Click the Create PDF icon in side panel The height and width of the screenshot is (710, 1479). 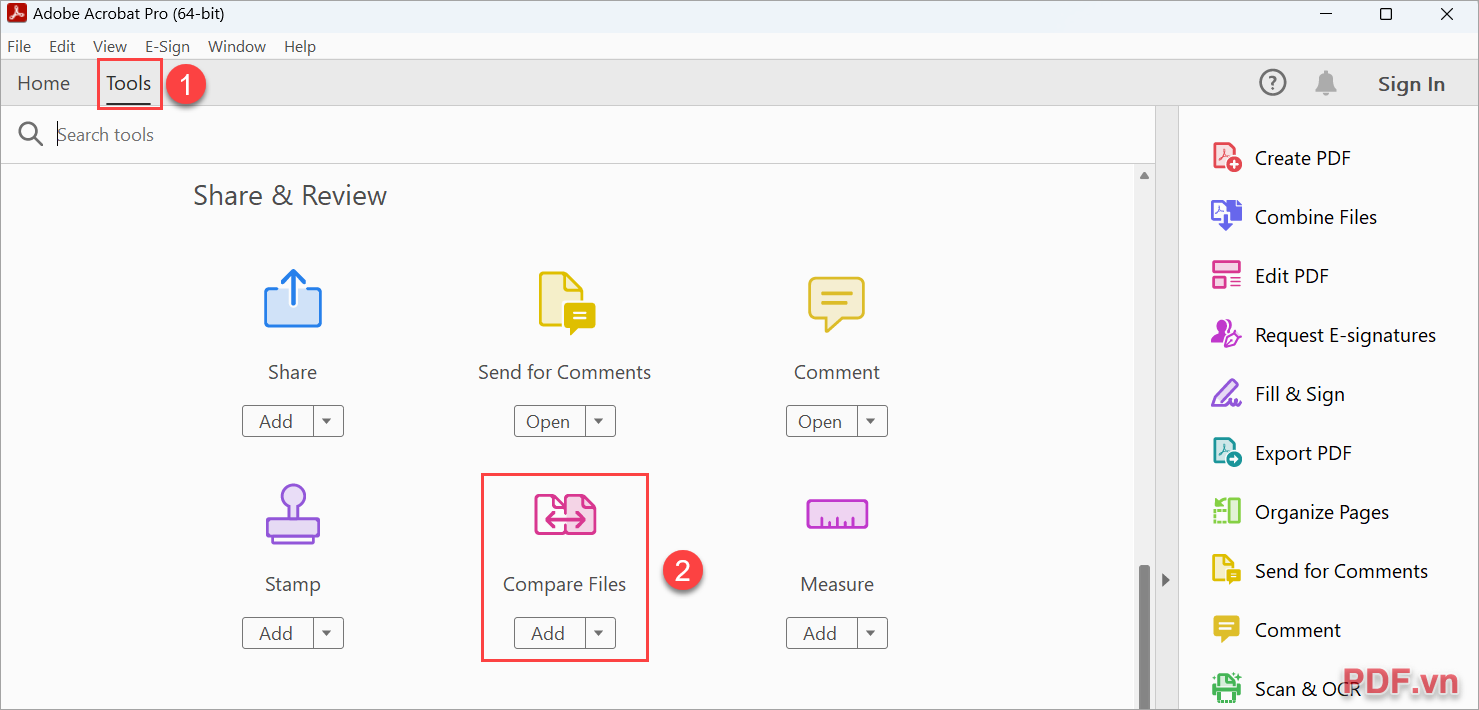coord(1227,157)
